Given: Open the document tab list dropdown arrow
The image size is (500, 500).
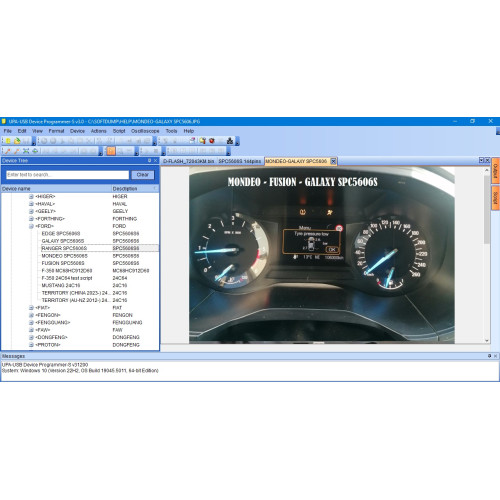Looking at the screenshot, I should coord(481,160).
